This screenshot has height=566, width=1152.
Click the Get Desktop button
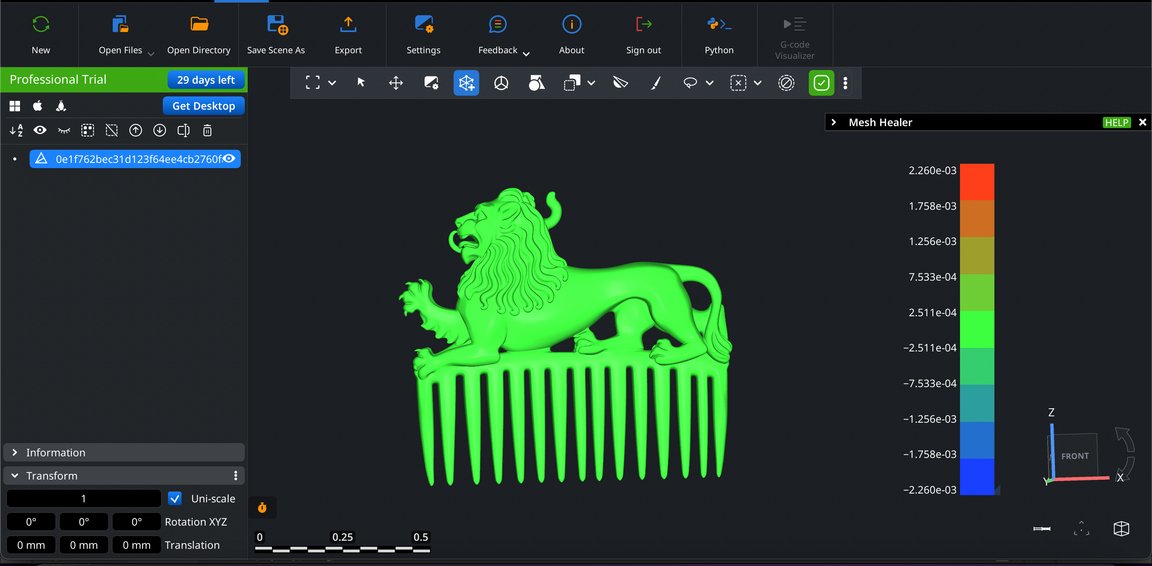tap(203, 106)
